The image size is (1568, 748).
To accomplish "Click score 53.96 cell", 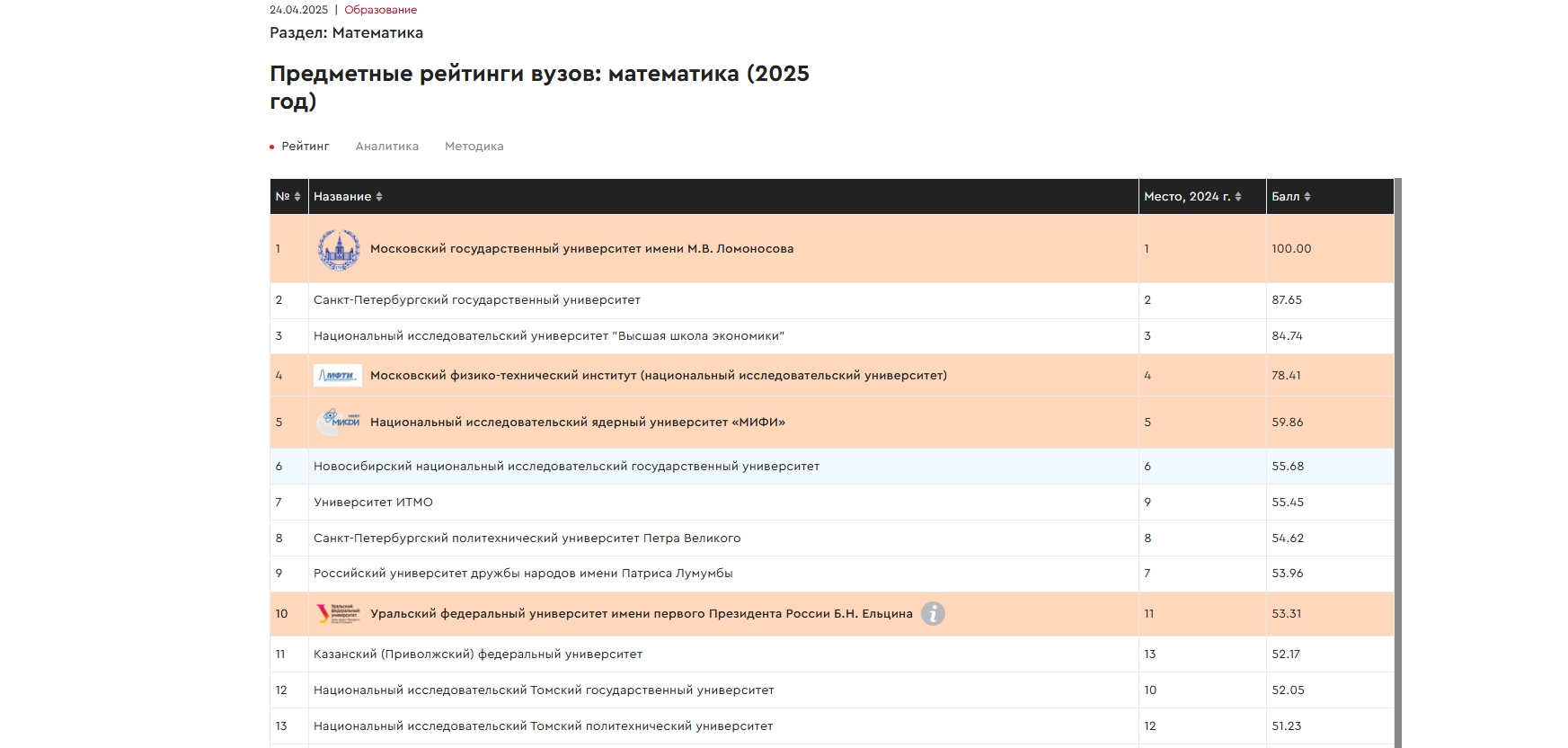I will coord(1330,574).
